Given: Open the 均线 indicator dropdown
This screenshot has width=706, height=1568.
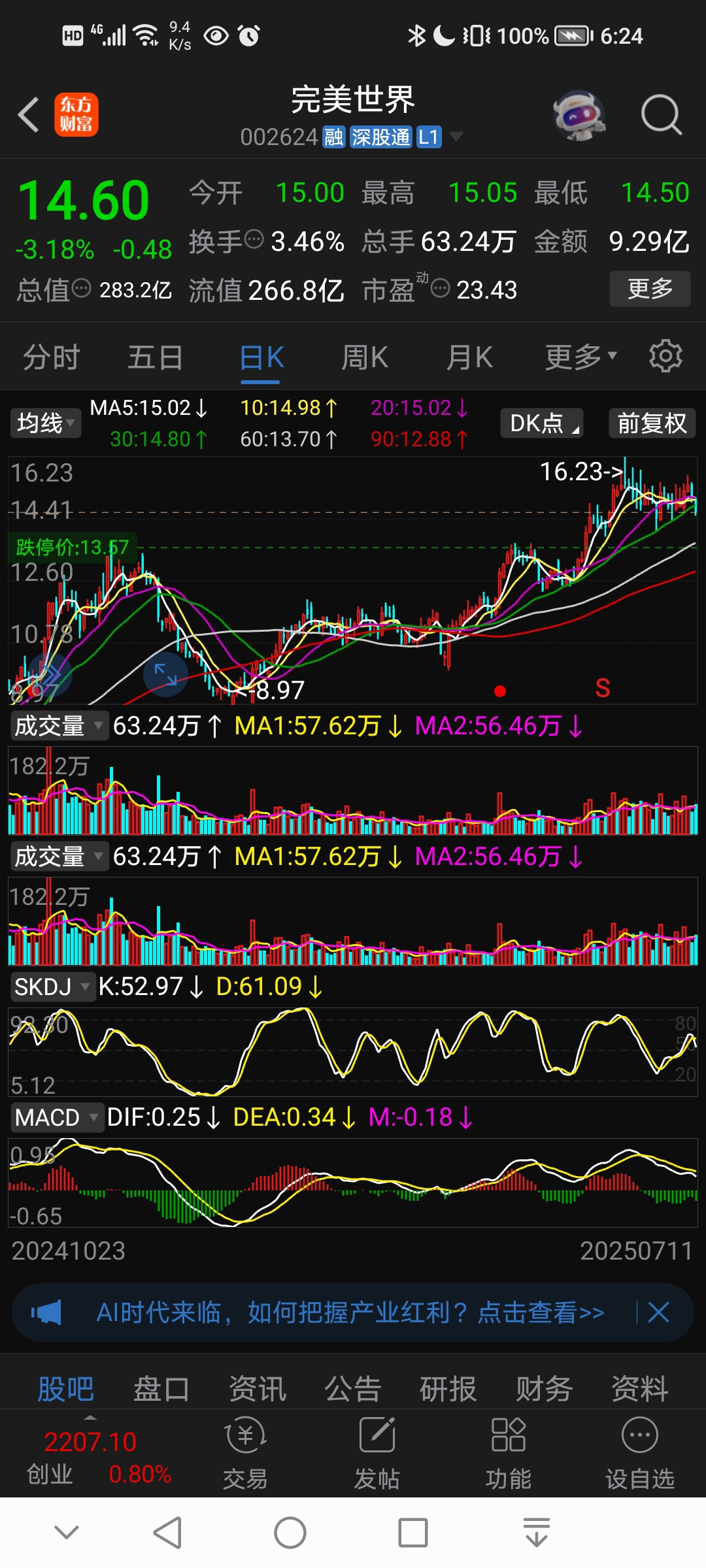Looking at the screenshot, I should tap(45, 423).
